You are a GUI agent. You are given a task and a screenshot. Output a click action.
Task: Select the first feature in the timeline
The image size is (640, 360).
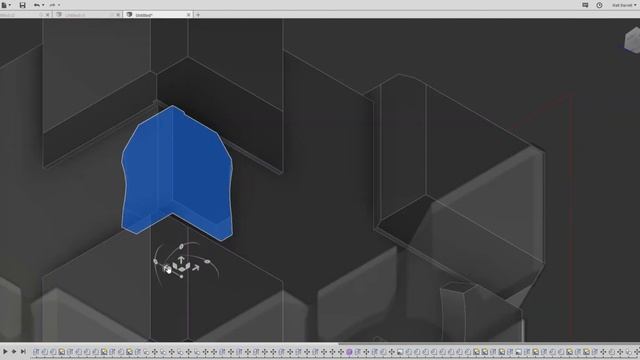pos(36,352)
